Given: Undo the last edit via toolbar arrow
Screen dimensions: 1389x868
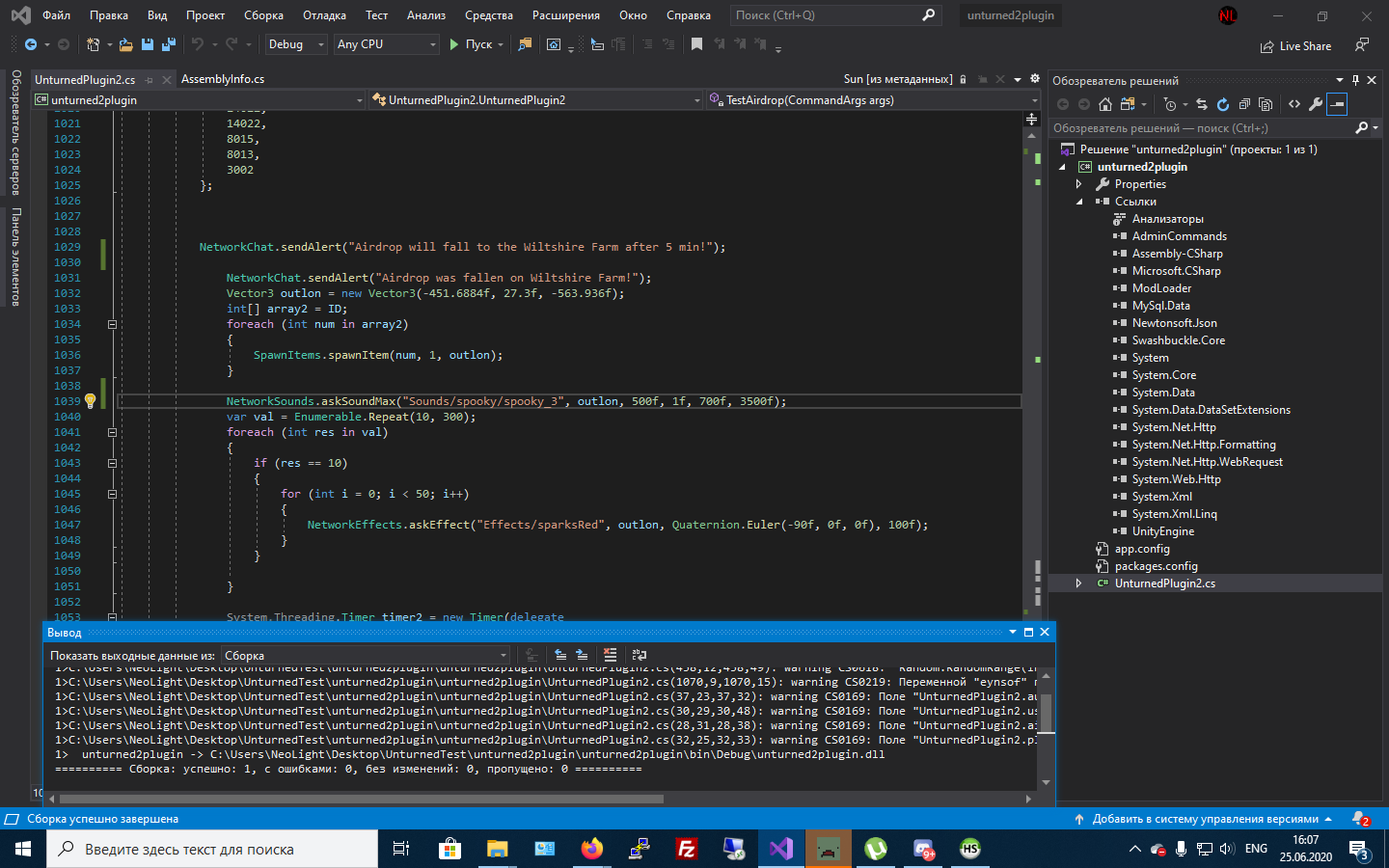Looking at the screenshot, I should [x=198, y=44].
